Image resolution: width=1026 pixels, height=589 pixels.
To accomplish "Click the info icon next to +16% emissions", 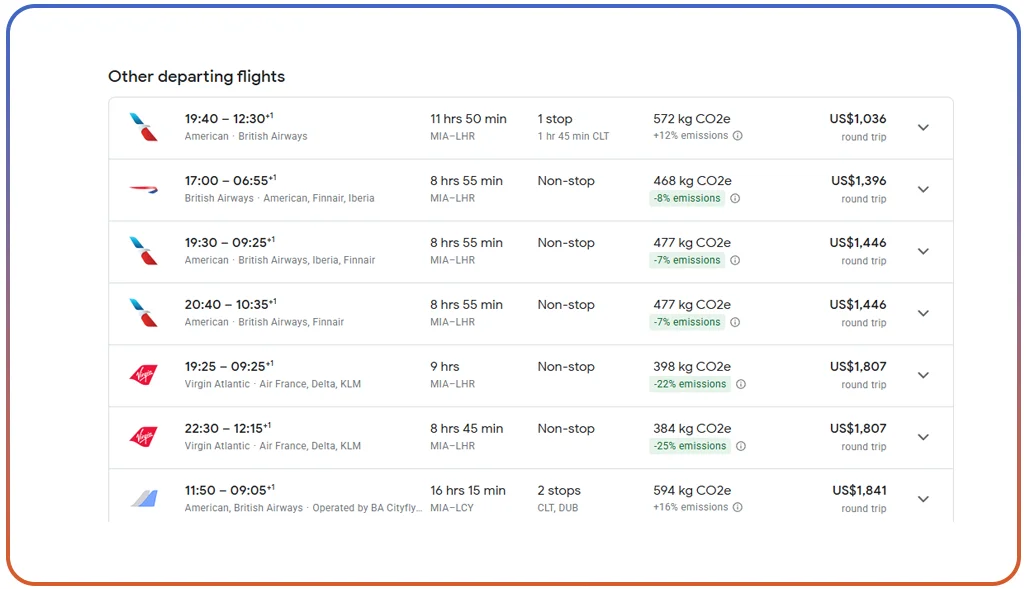I will click(x=737, y=507).
